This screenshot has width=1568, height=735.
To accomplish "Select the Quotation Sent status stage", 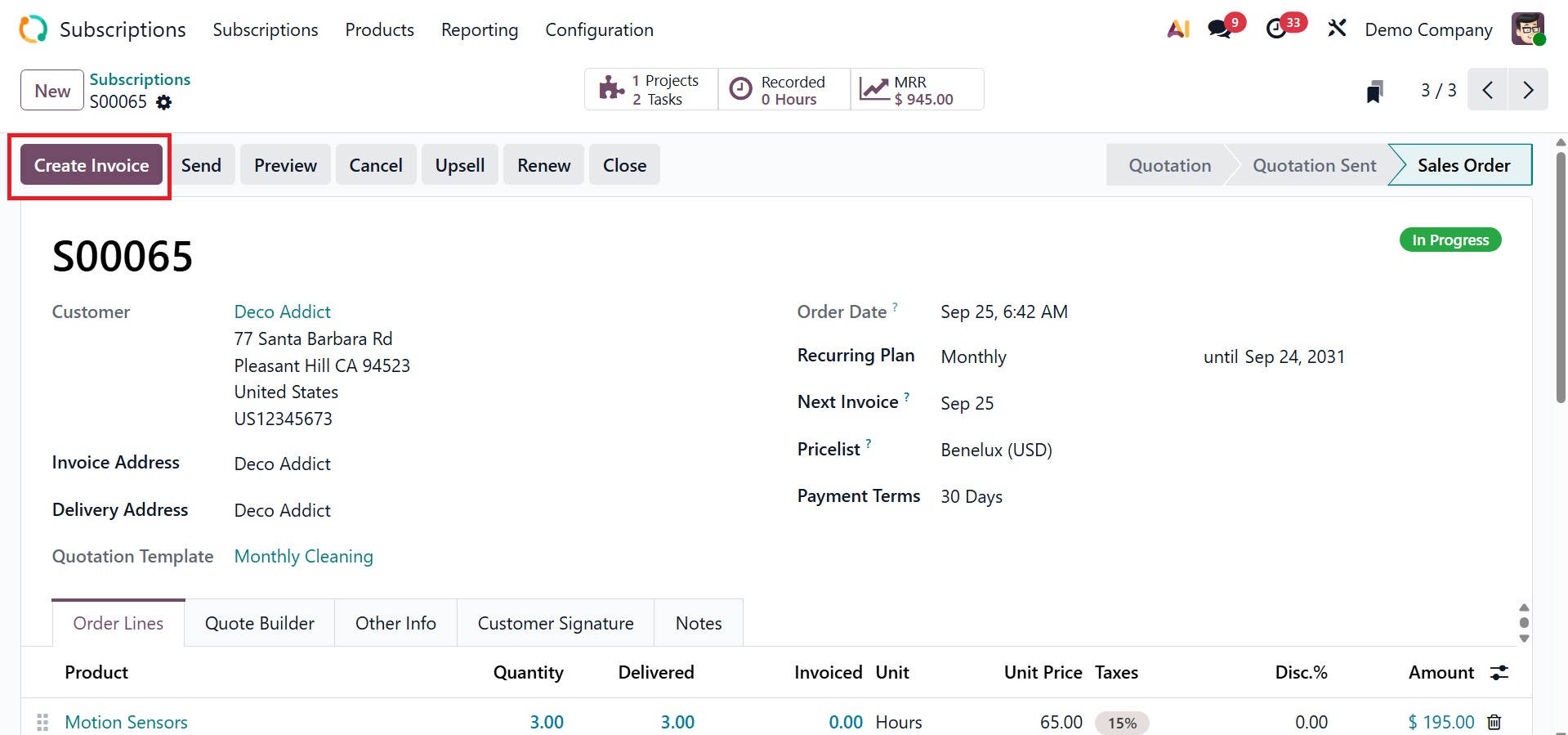I will (1314, 165).
